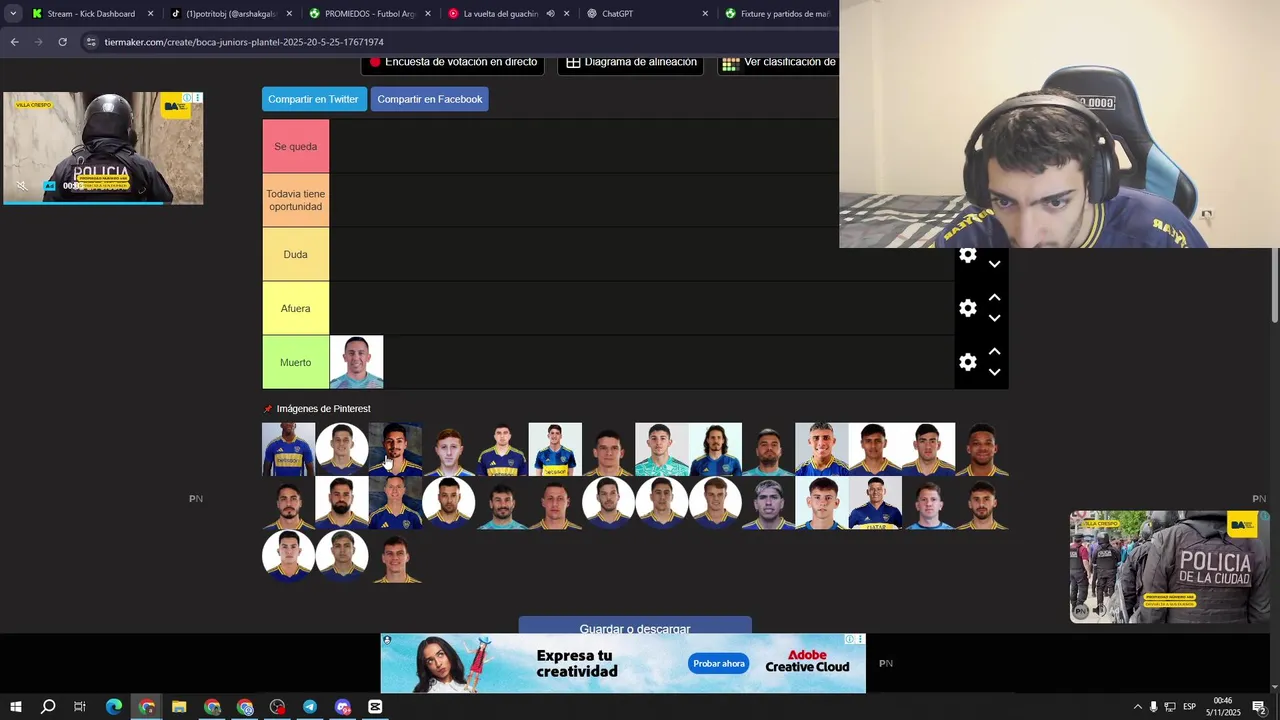Open network icon in system tray

click(1170, 707)
